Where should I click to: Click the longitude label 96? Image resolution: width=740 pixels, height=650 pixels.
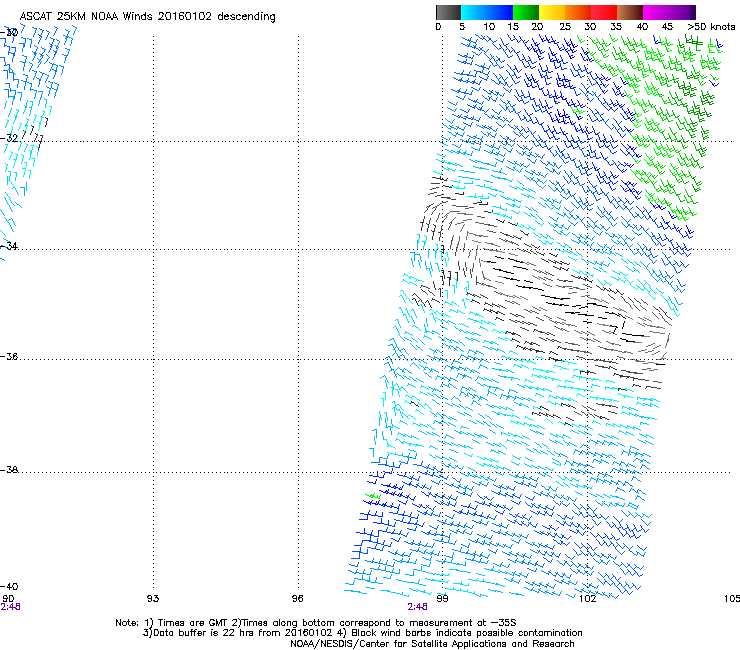click(x=297, y=599)
